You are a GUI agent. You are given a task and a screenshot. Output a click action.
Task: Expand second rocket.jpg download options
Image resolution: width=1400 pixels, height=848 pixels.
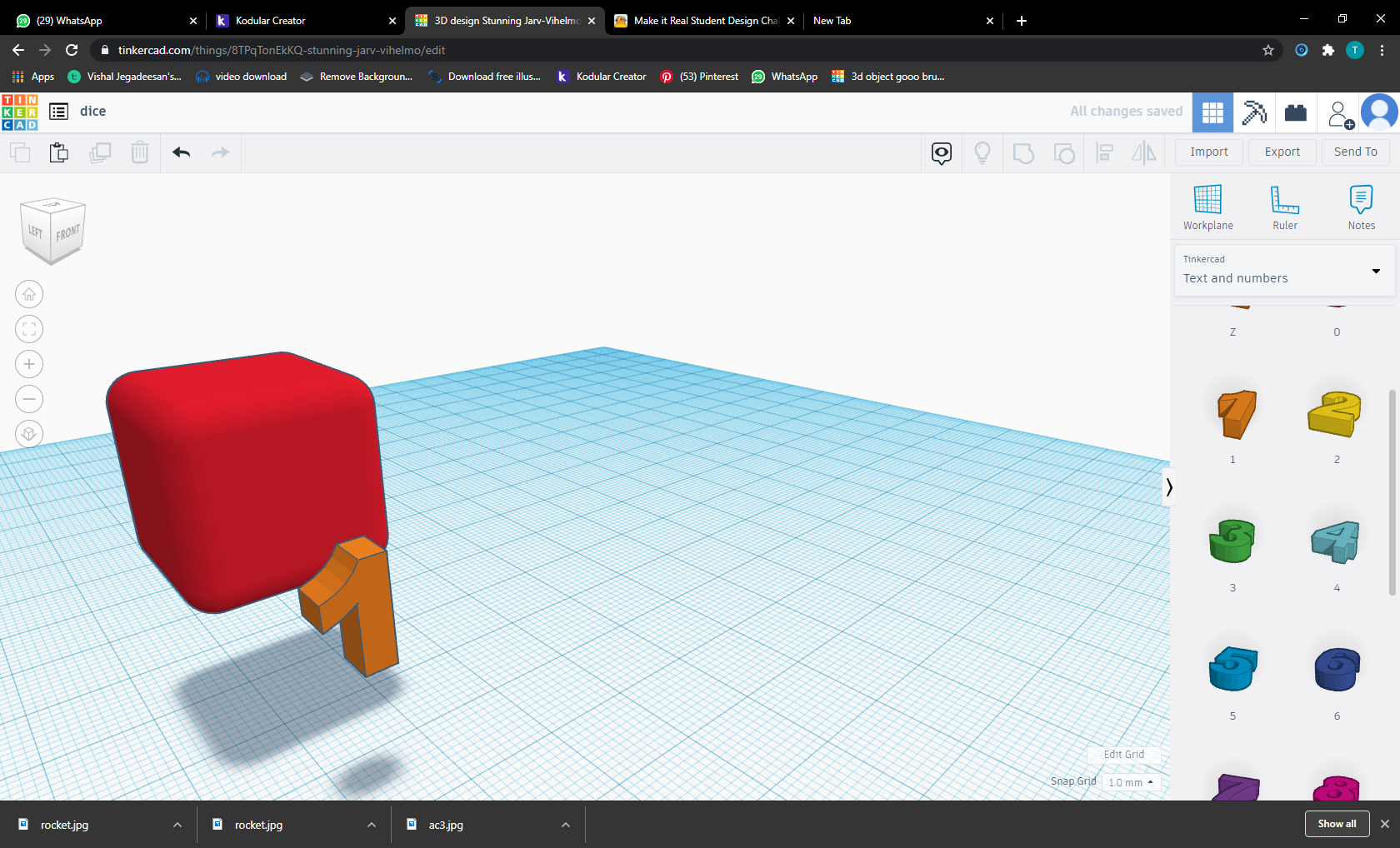pyautogui.click(x=372, y=825)
